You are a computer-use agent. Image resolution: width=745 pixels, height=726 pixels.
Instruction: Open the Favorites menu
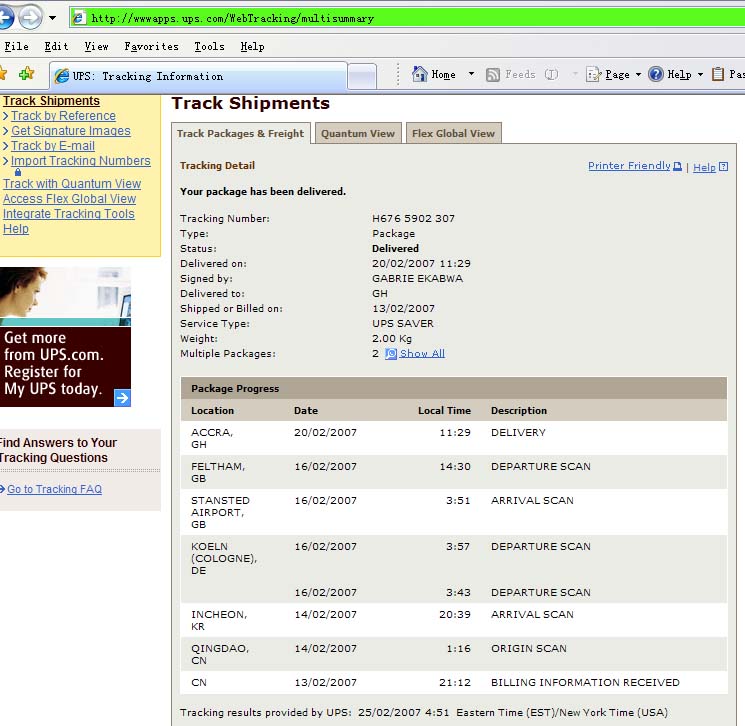(x=151, y=46)
